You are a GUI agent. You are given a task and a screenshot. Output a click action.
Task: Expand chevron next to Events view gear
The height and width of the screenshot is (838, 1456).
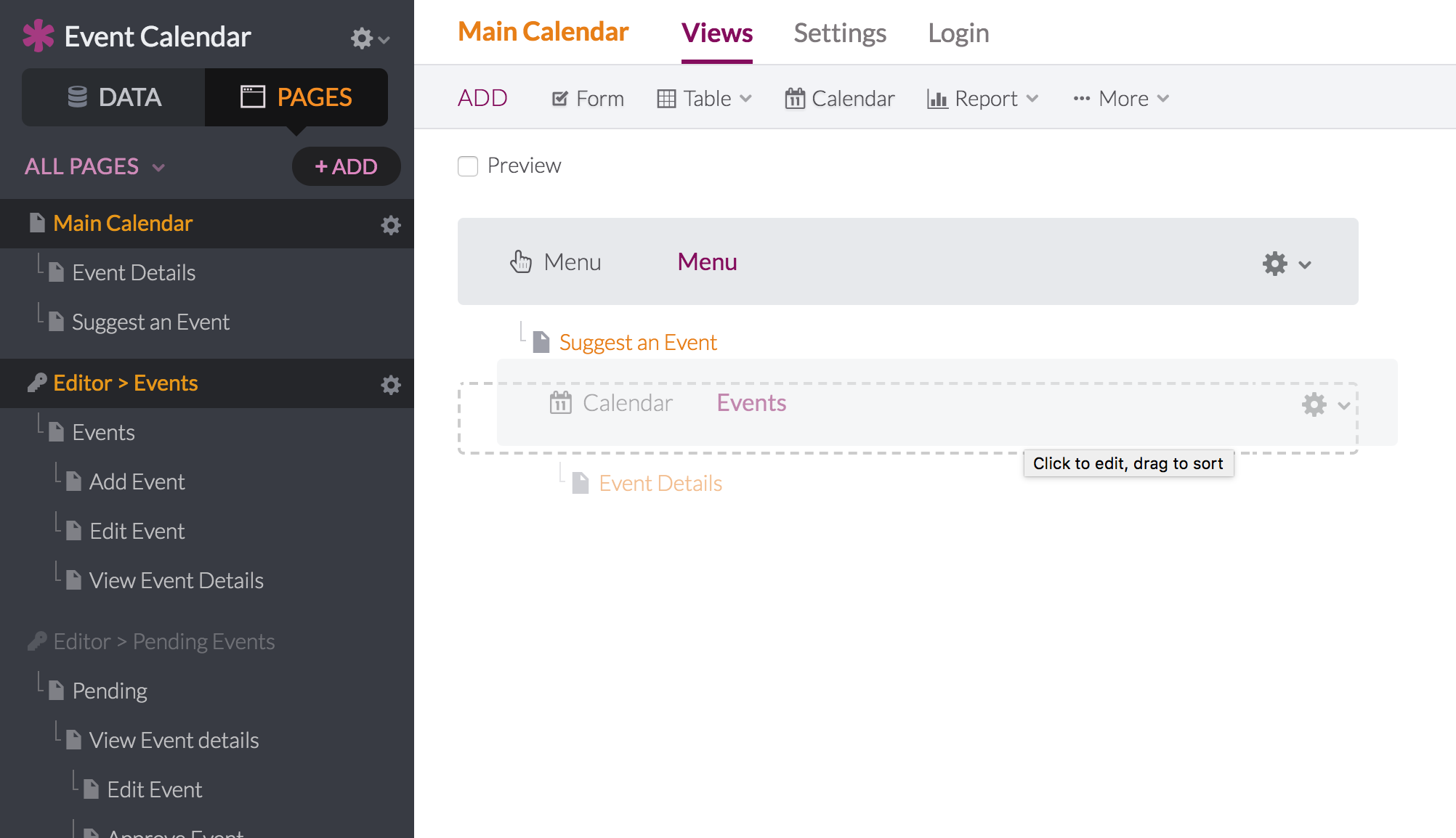[x=1343, y=406]
